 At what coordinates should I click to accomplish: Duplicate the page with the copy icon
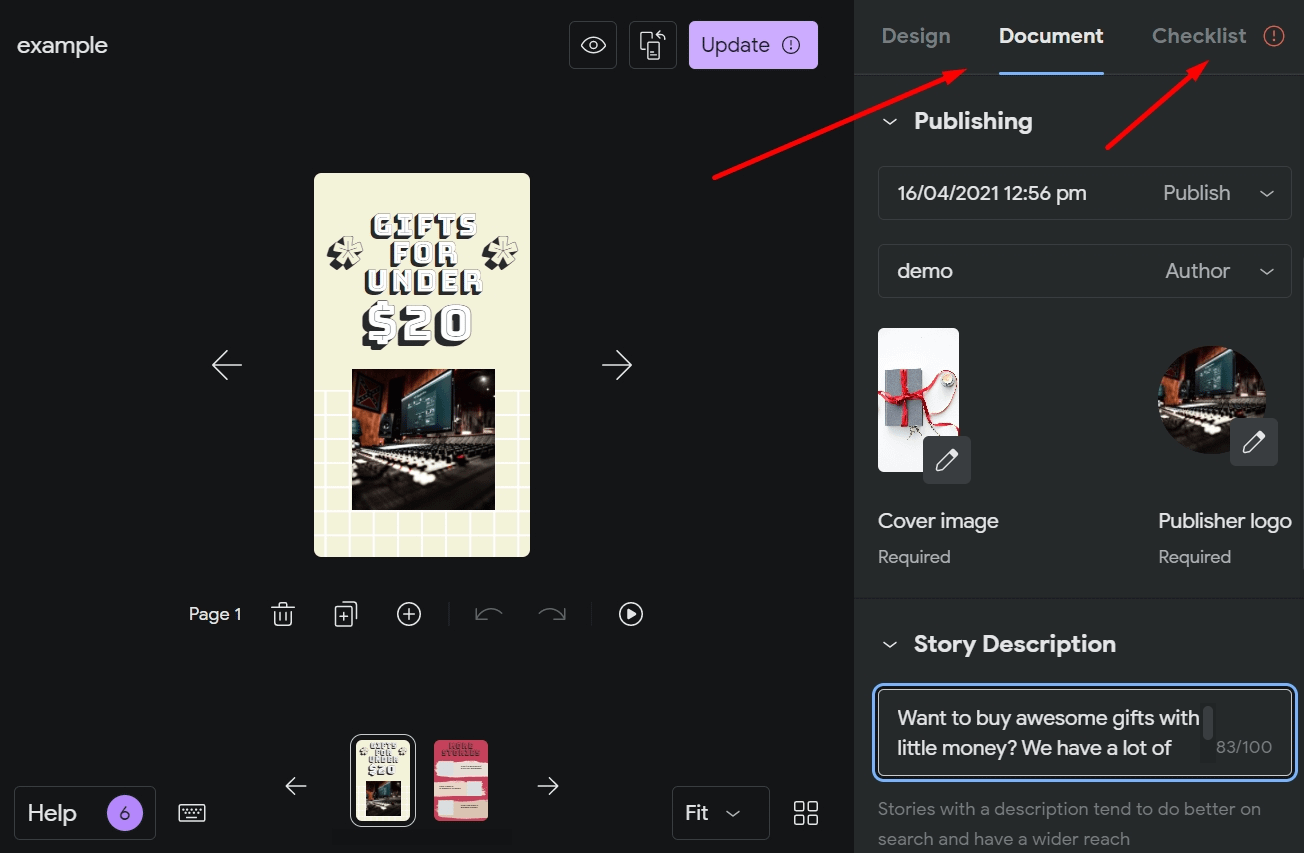[345, 614]
